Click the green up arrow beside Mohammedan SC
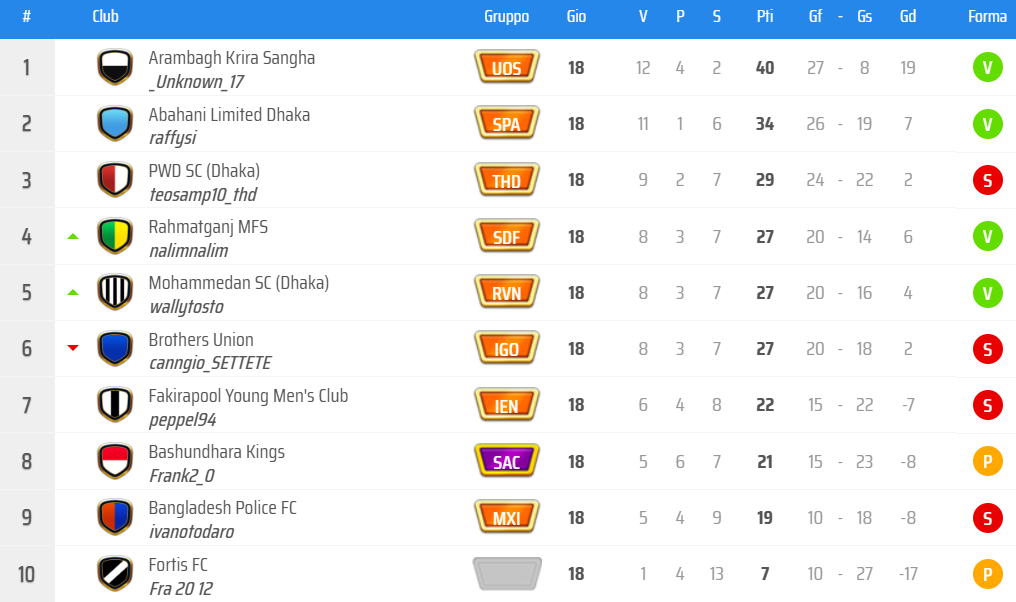The width and height of the screenshot is (1016, 602). click(72, 292)
